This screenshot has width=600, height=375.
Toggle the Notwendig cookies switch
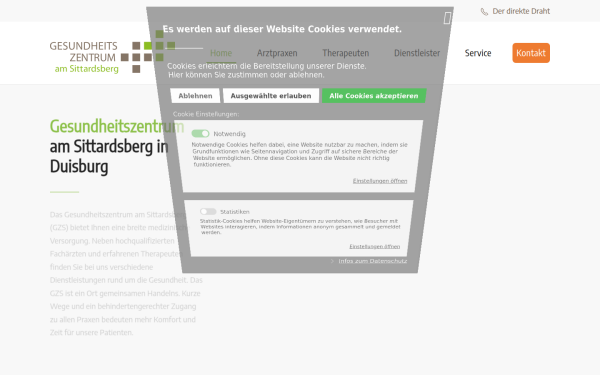pyautogui.click(x=200, y=133)
